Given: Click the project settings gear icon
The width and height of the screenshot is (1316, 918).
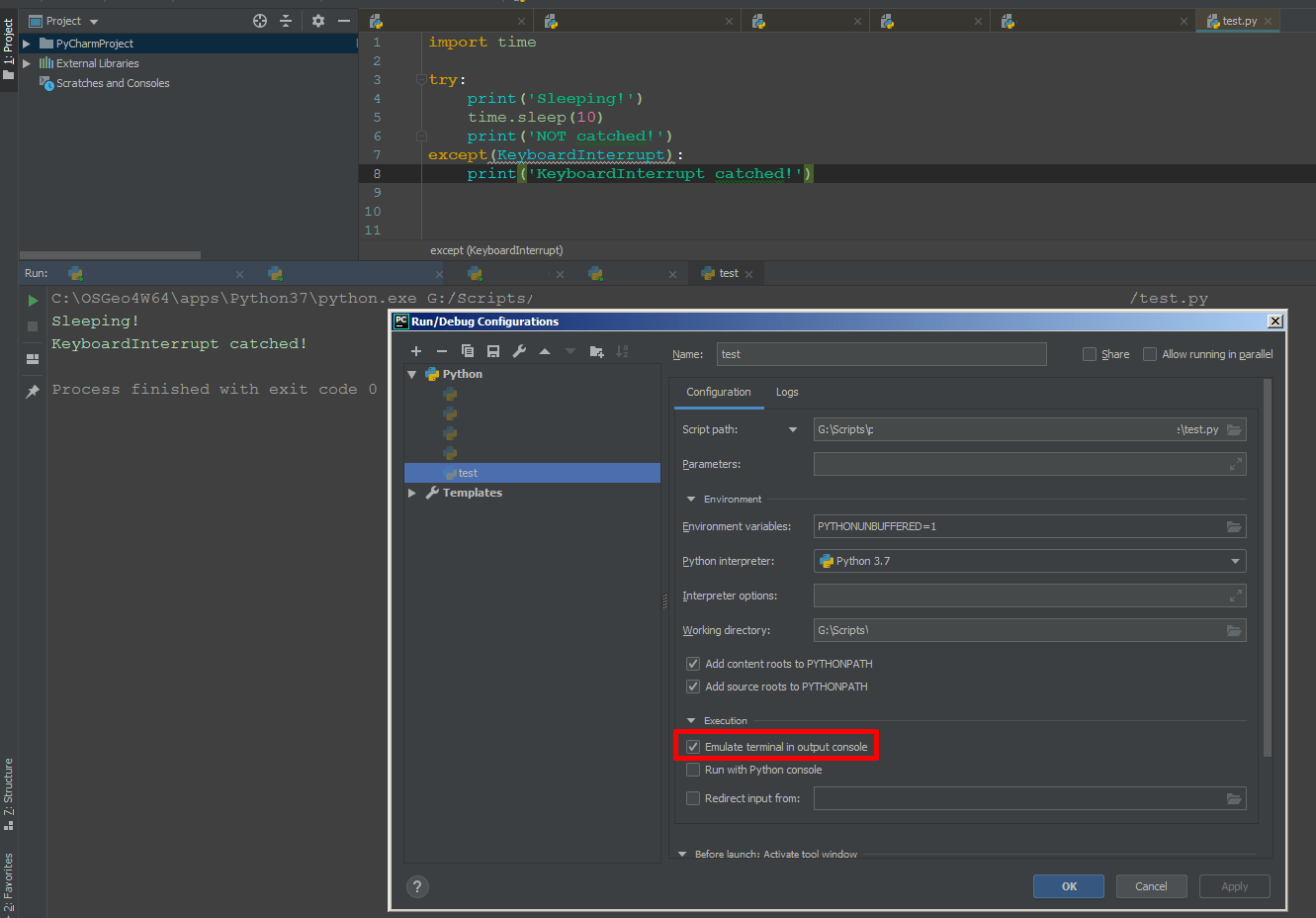Looking at the screenshot, I should pyautogui.click(x=316, y=20).
